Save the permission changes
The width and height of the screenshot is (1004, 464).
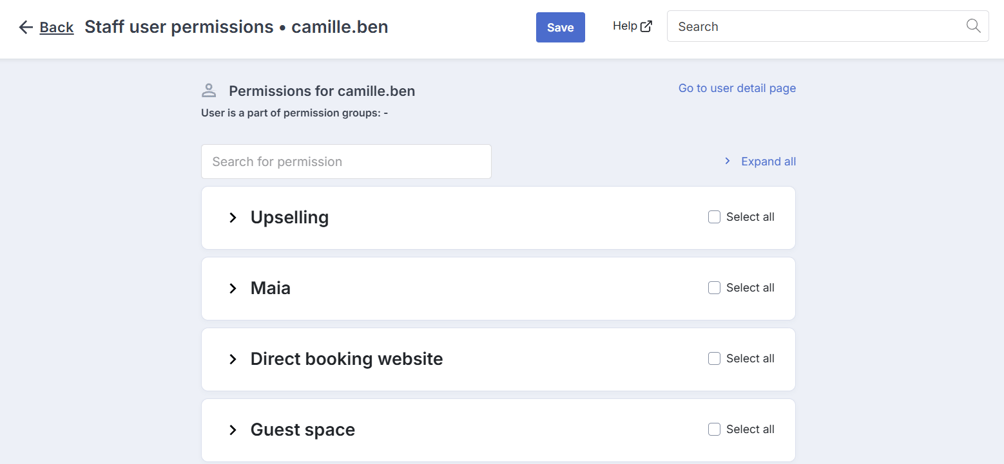(560, 28)
